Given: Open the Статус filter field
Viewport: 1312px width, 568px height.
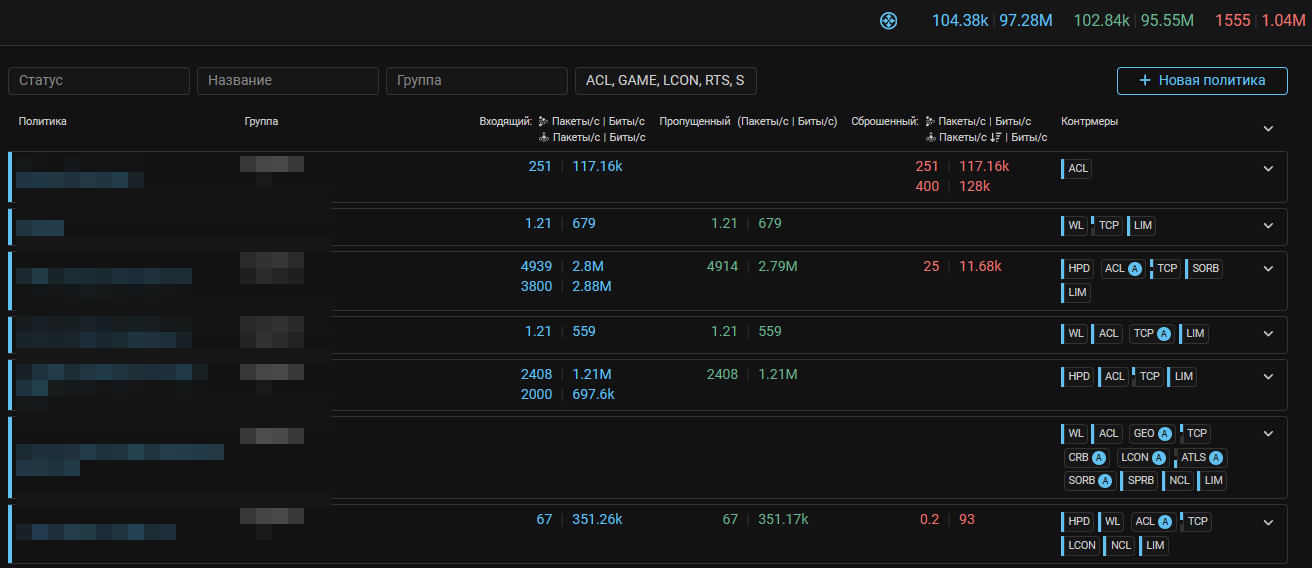Looking at the screenshot, I should (x=98, y=81).
